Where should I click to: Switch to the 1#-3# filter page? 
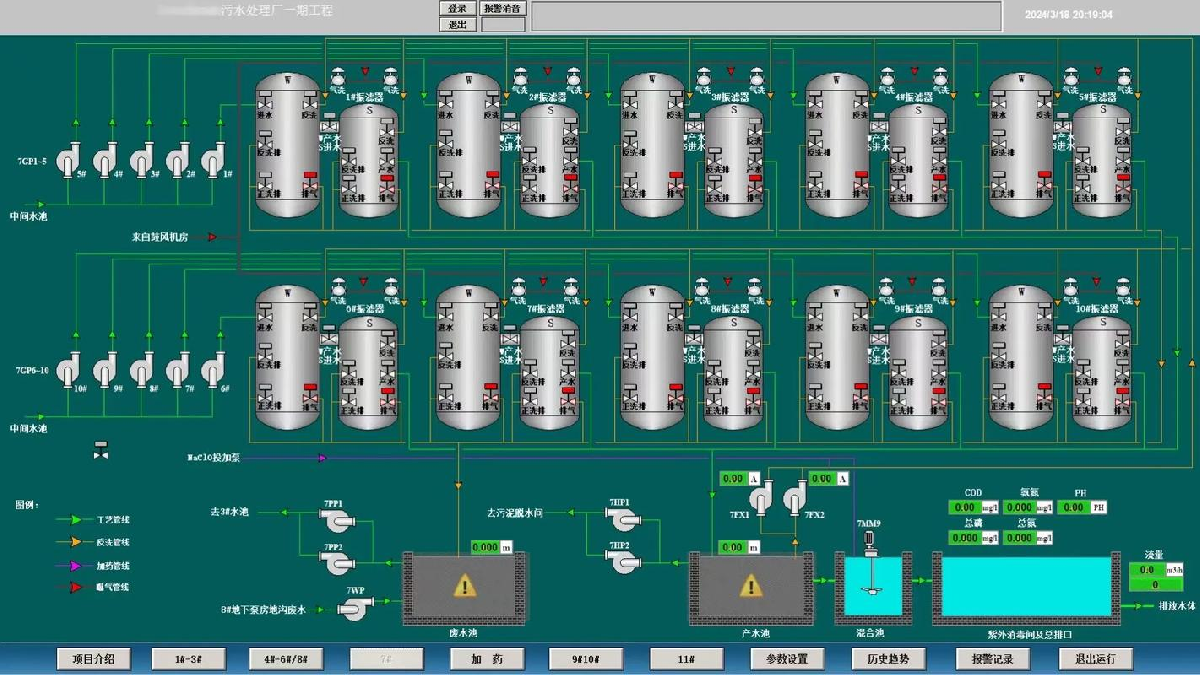(187, 659)
